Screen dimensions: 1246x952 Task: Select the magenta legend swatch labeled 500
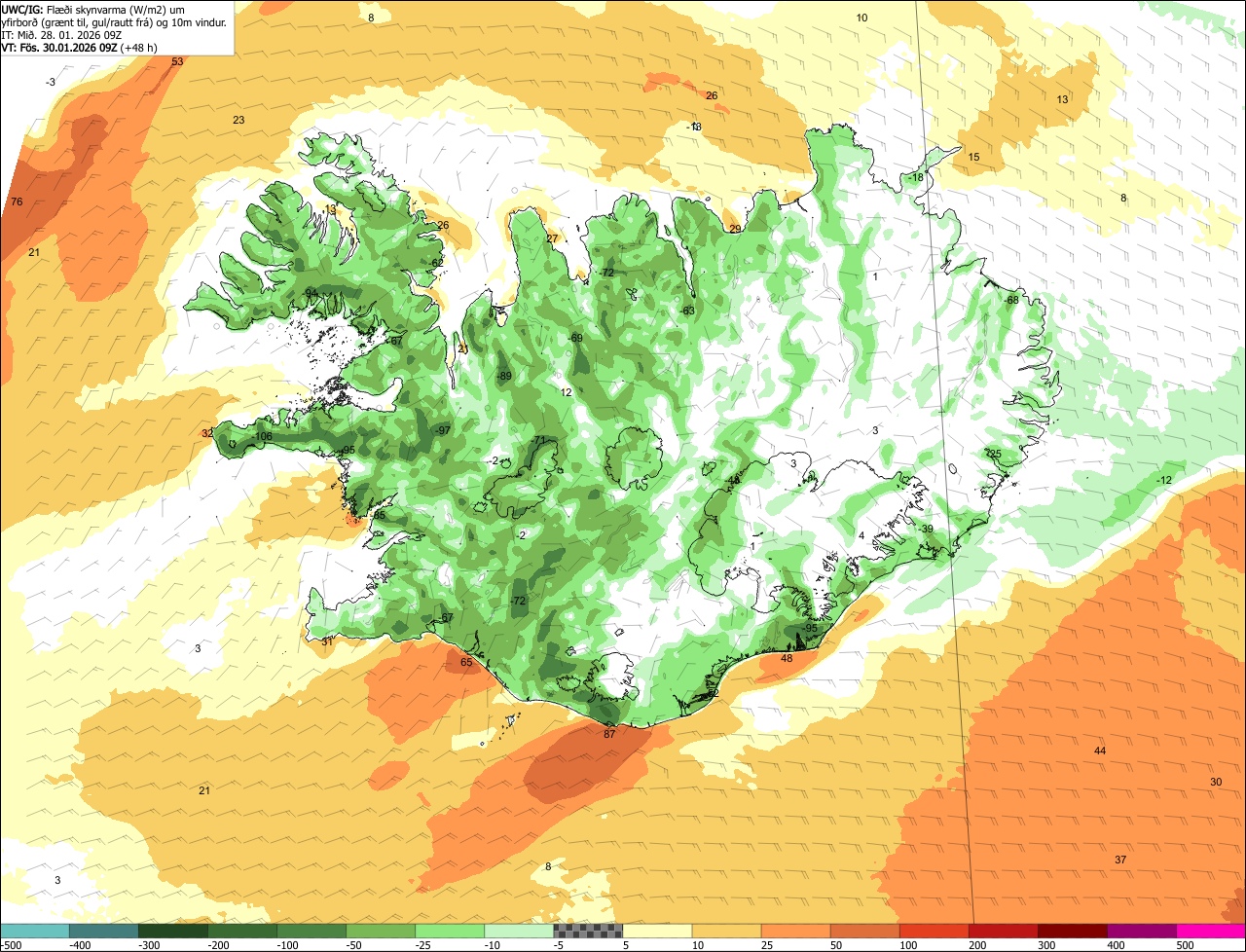point(1211,931)
